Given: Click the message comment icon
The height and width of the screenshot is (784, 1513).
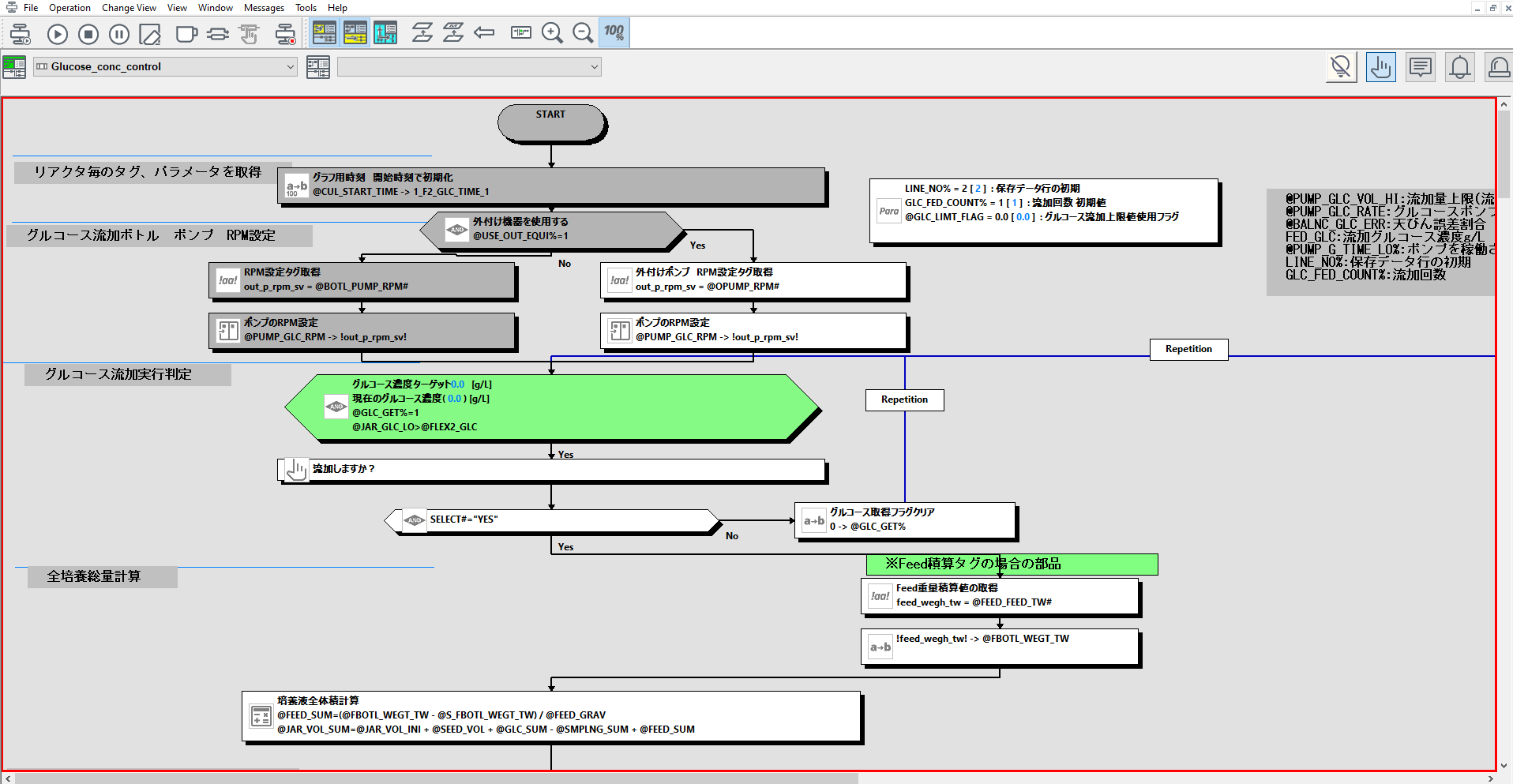Looking at the screenshot, I should pos(1420,67).
